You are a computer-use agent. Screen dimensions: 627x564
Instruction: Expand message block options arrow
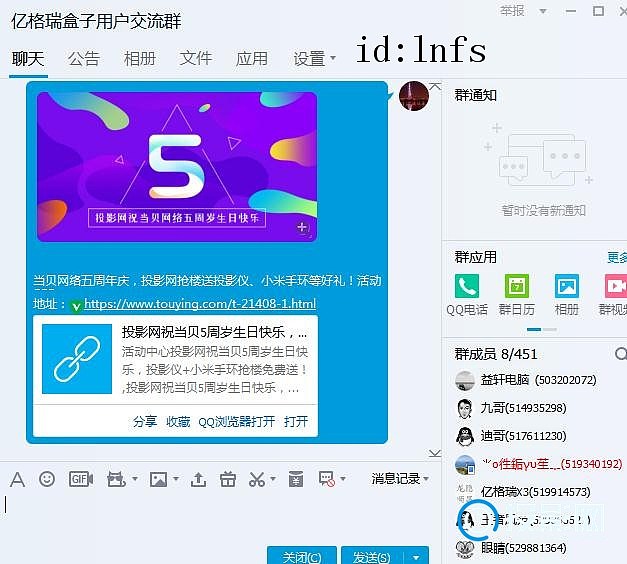343,478
